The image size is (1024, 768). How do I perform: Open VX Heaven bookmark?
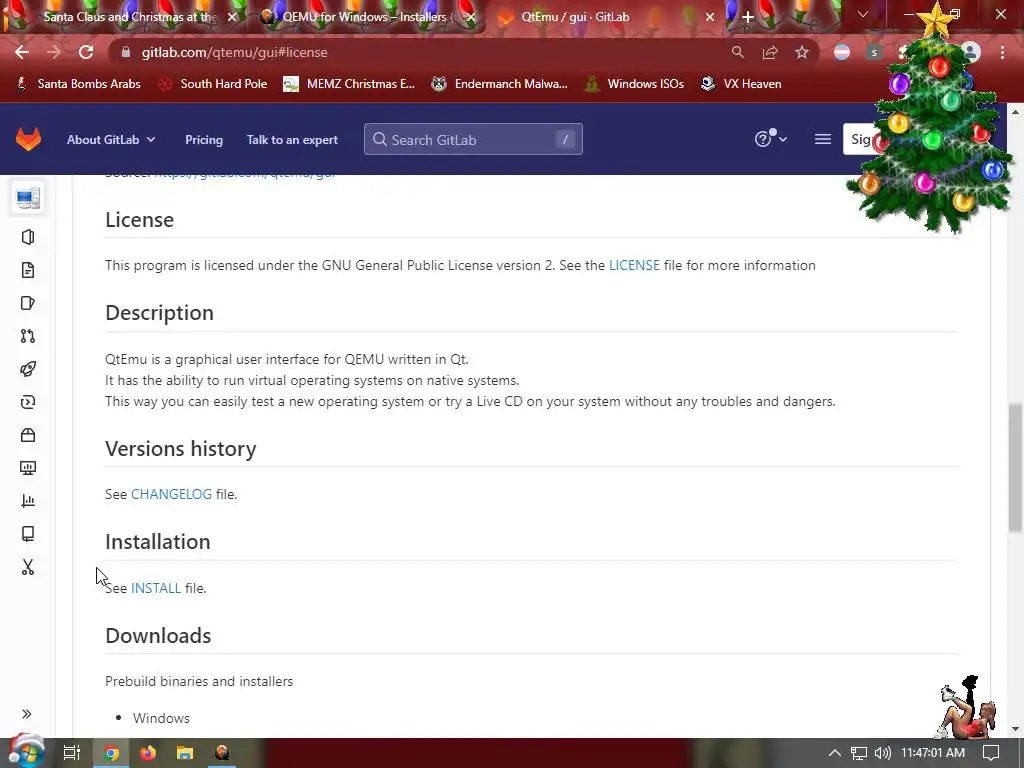(741, 84)
